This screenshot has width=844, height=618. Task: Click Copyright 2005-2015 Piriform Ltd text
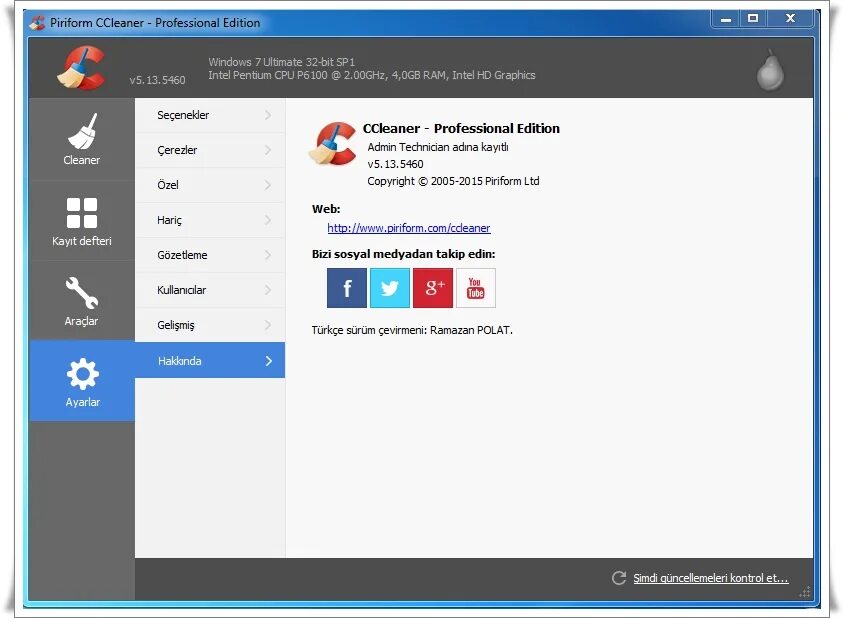click(453, 181)
